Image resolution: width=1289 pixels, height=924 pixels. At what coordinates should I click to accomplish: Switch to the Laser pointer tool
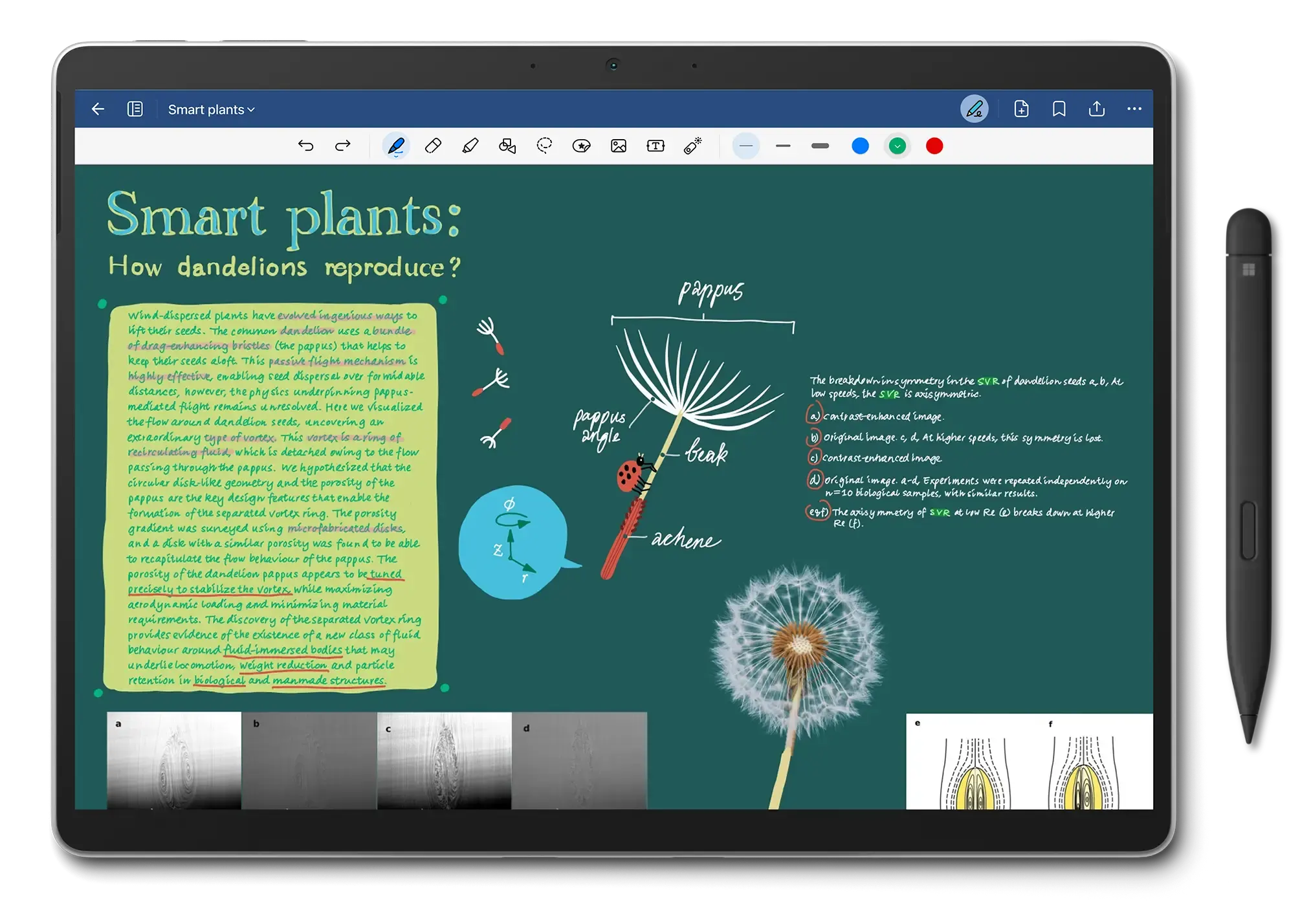pyautogui.click(x=692, y=146)
